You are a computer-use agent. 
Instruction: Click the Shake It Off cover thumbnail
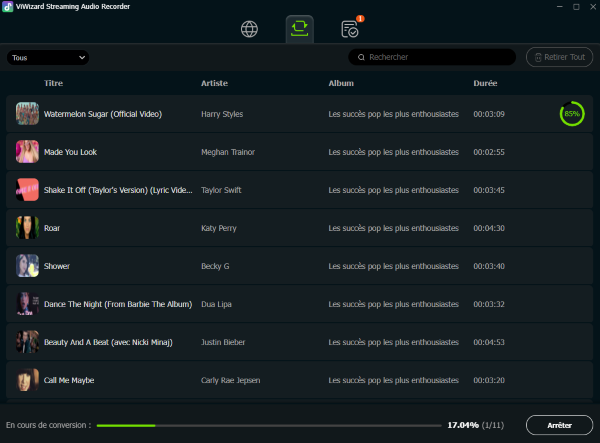click(27, 190)
